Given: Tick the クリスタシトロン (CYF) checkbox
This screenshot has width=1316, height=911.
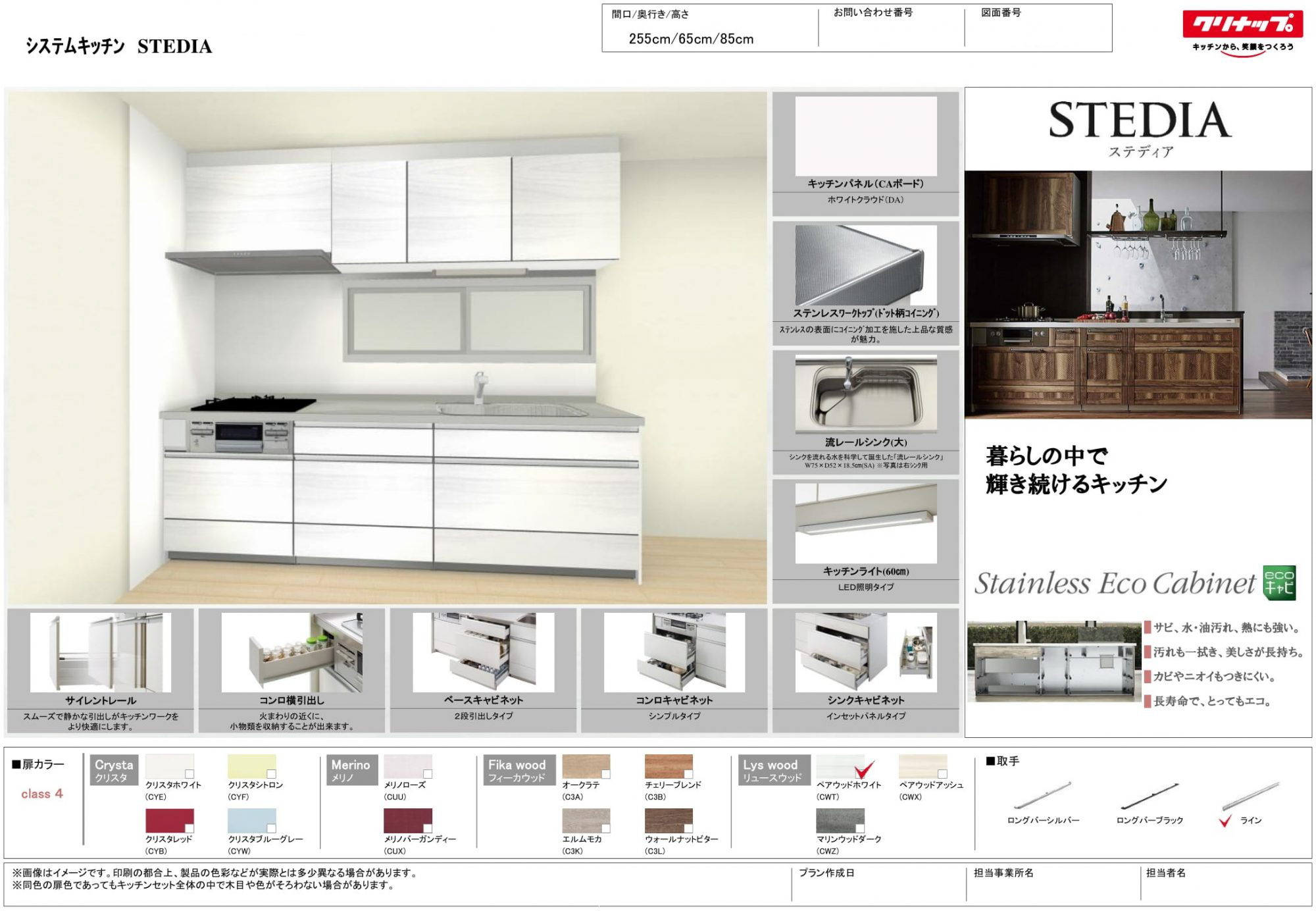Looking at the screenshot, I should (x=271, y=774).
